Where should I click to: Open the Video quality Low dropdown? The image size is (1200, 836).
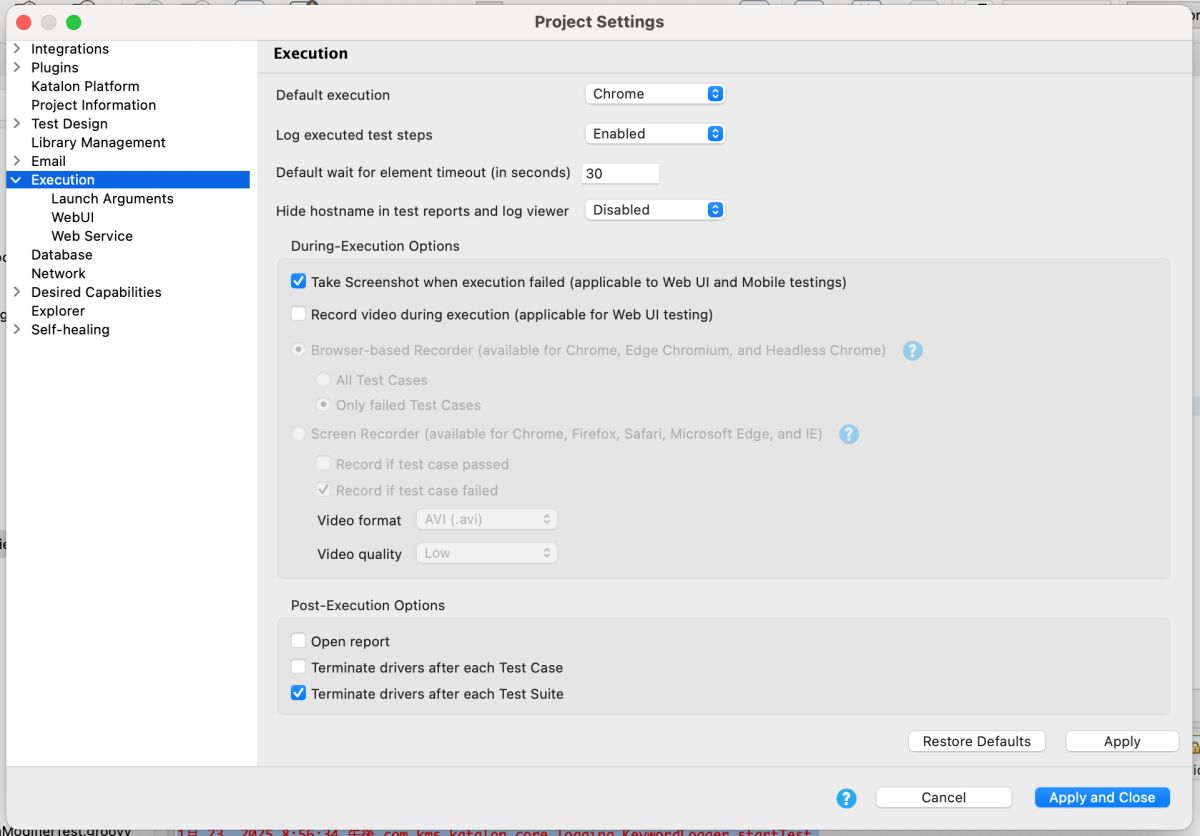click(x=487, y=553)
